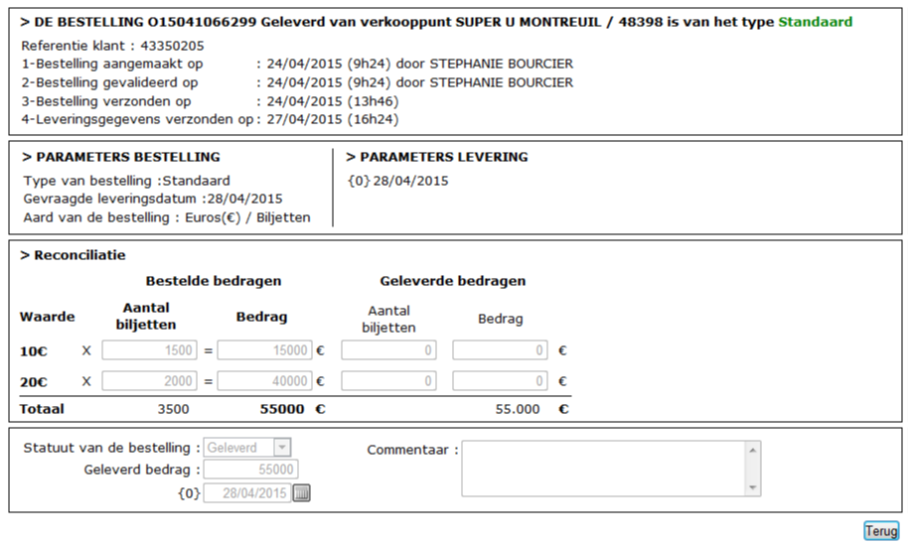This screenshot has height=554, width=914.
Task: Click the 20€ delivered note count field
Action: (x=389, y=381)
